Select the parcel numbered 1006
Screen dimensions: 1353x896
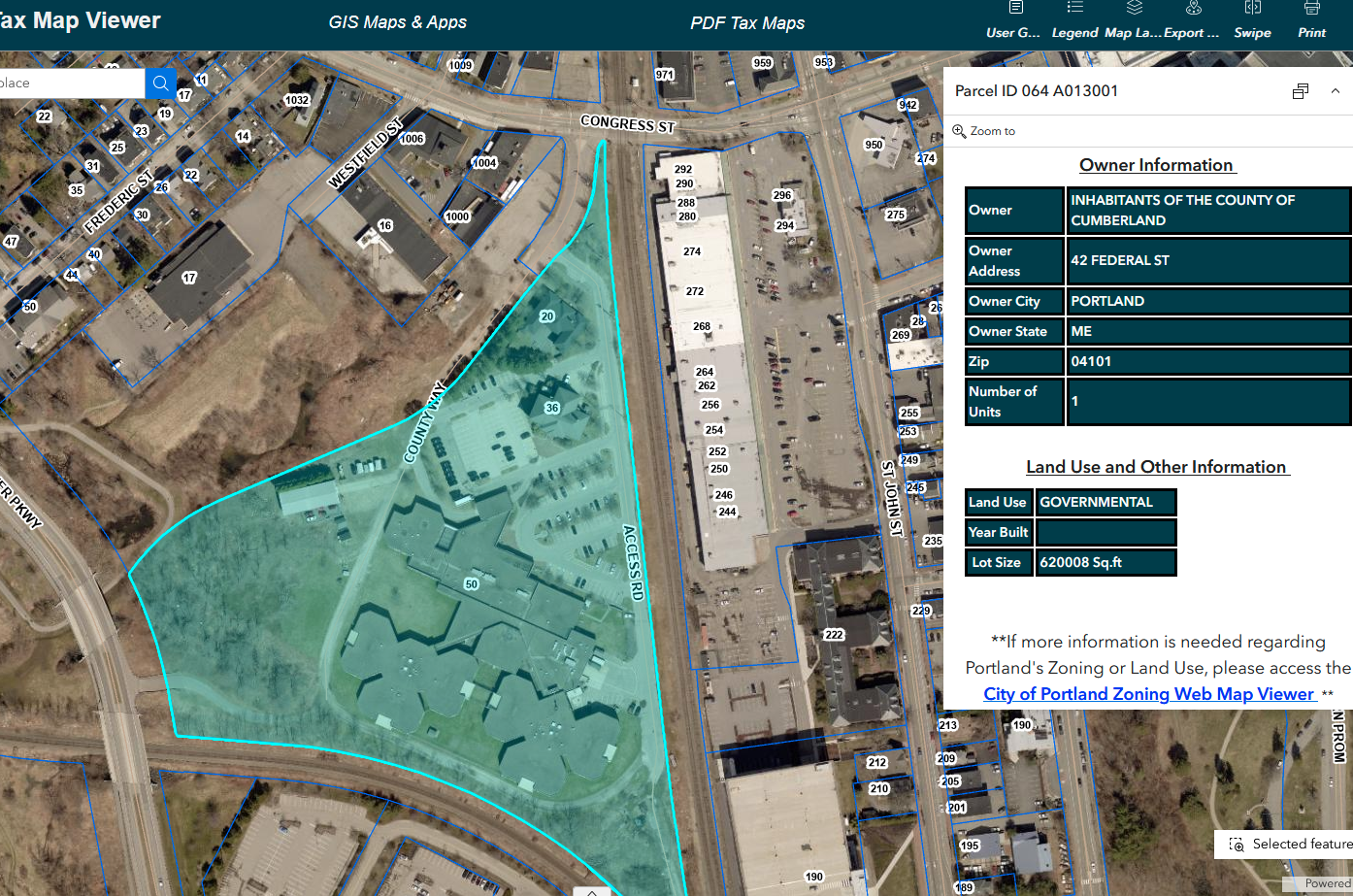[x=412, y=139]
